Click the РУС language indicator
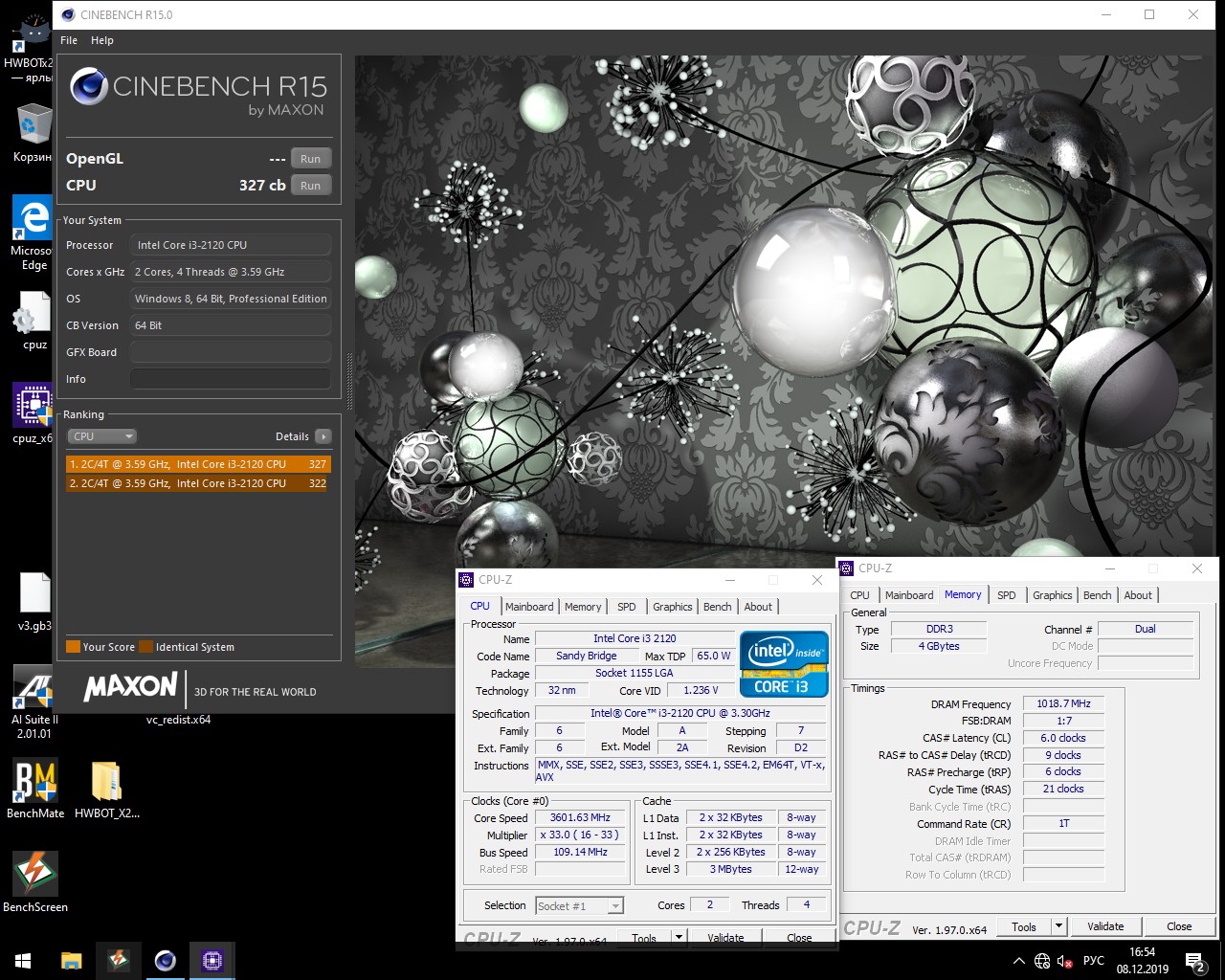This screenshot has width=1225, height=980. point(1093,961)
